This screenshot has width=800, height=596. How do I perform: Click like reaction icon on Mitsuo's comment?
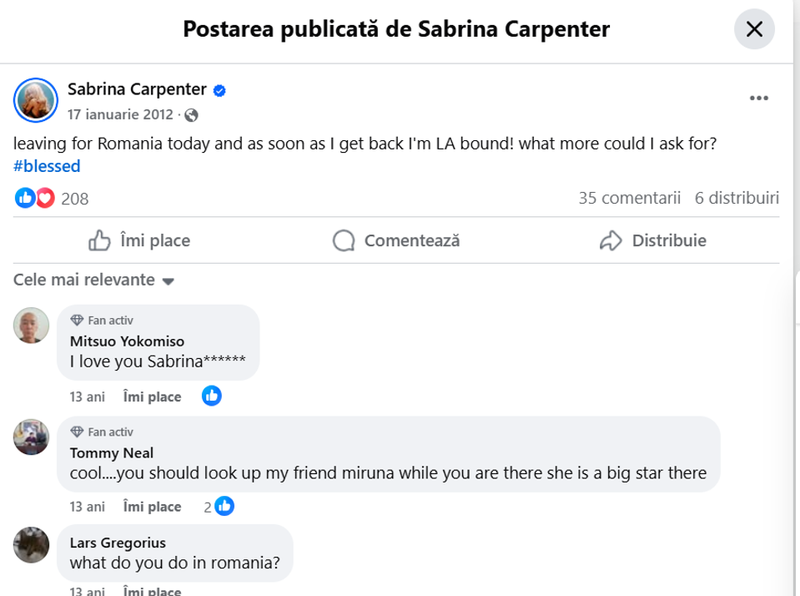(x=211, y=396)
